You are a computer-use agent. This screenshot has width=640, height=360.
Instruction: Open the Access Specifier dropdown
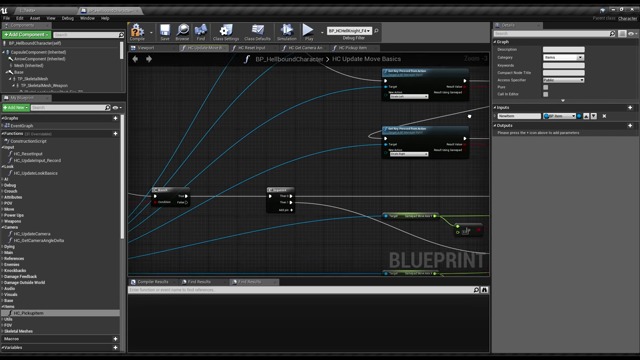tap(564, 80)
